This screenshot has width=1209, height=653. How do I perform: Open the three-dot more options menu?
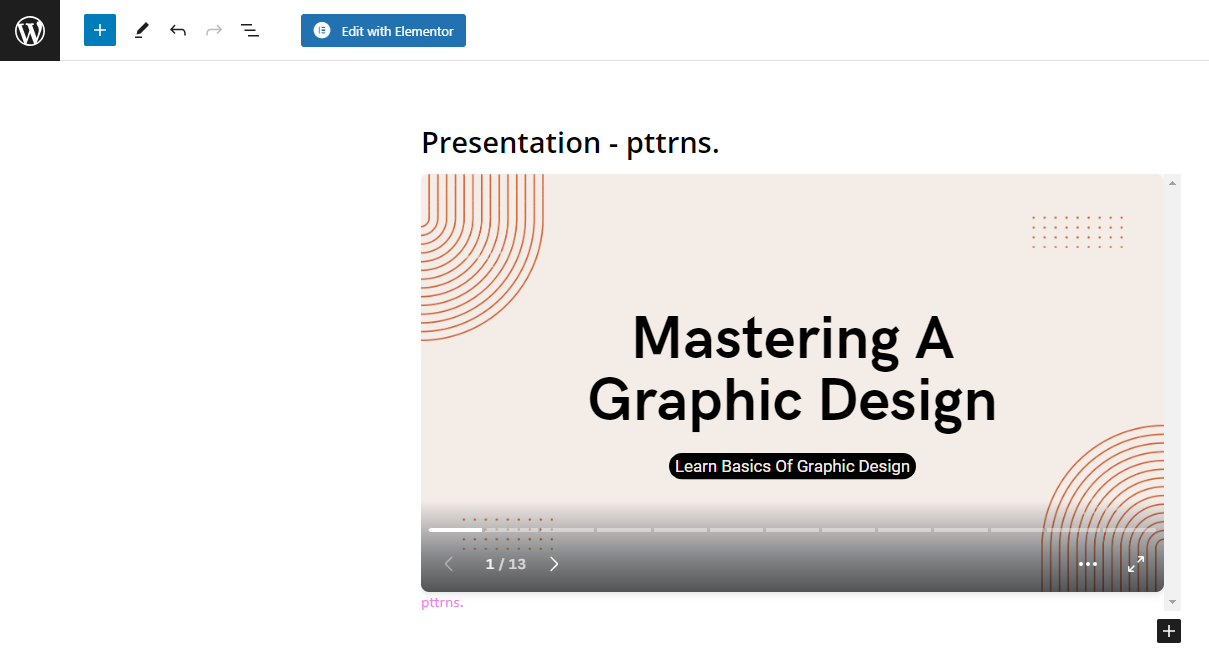[x=1088, y=564]
